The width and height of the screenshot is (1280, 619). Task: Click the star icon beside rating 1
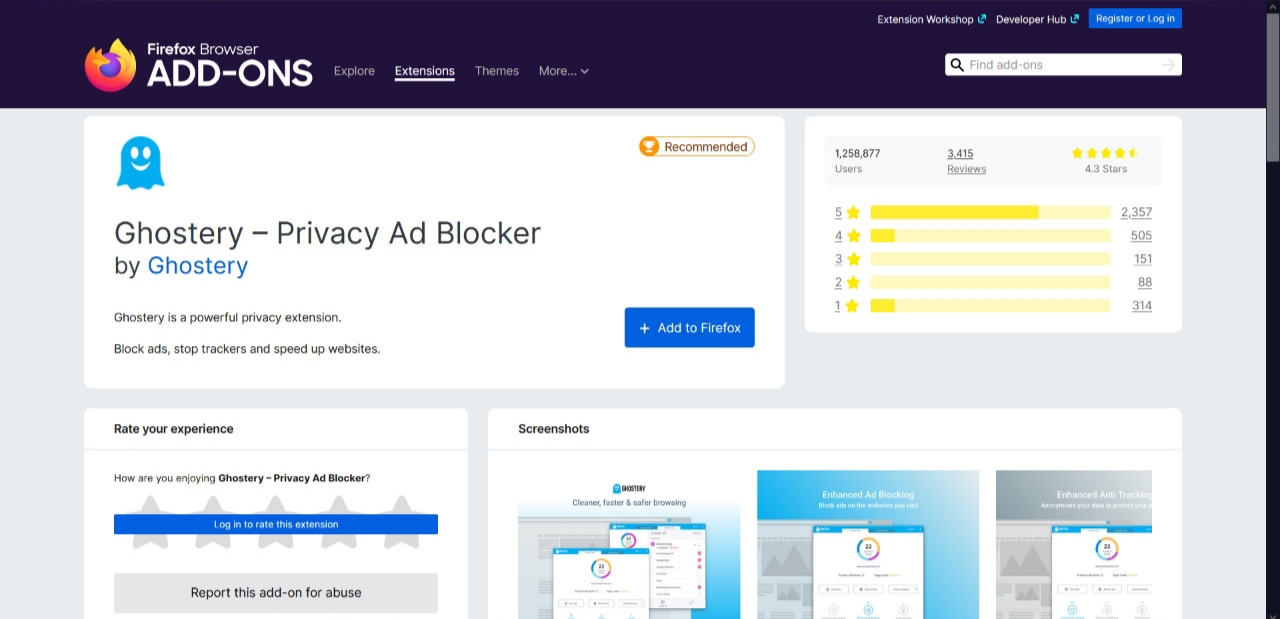tap(853, 306)
